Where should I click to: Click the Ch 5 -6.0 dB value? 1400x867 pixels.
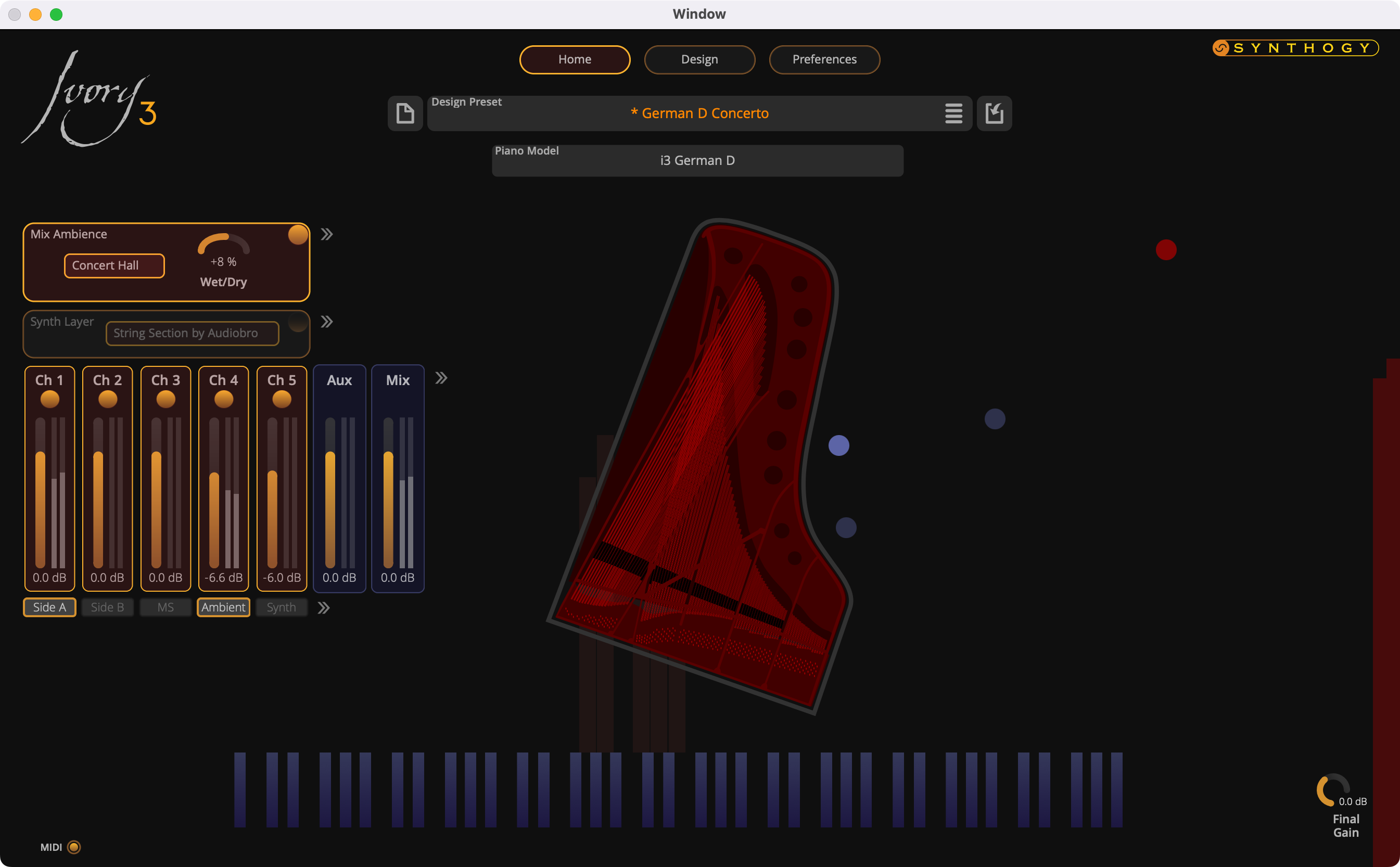[282, 578]
